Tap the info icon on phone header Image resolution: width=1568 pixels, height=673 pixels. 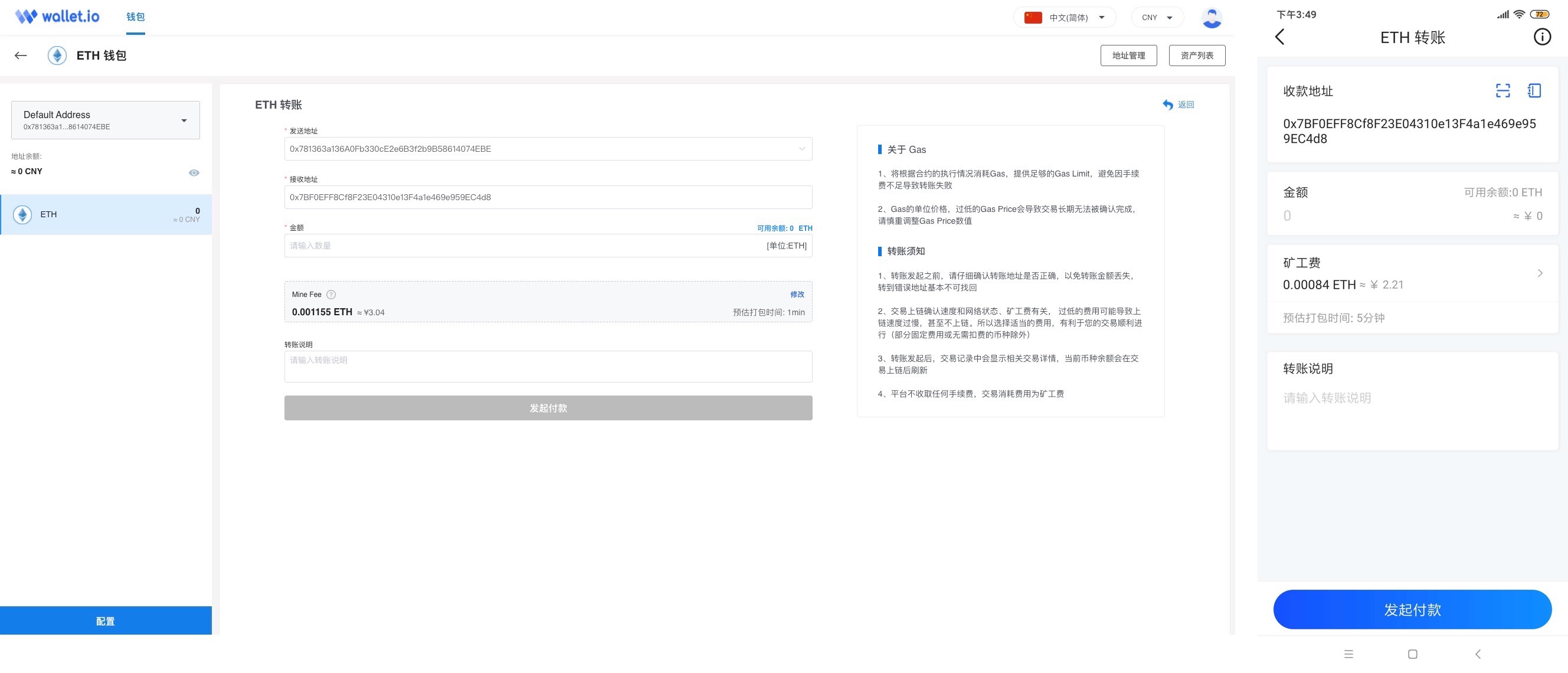pyautogui.click(x=1541, y=37)
